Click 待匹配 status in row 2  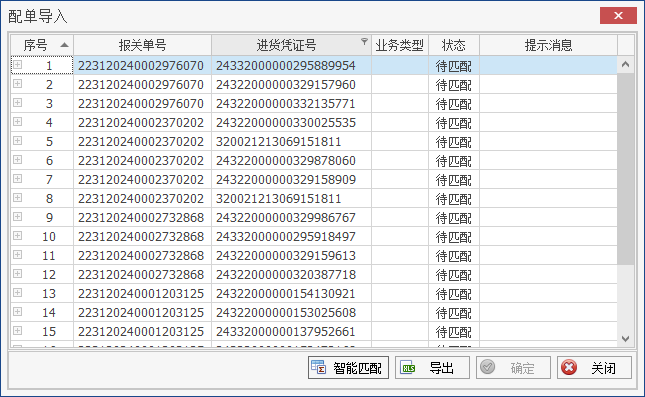(454, 85)
